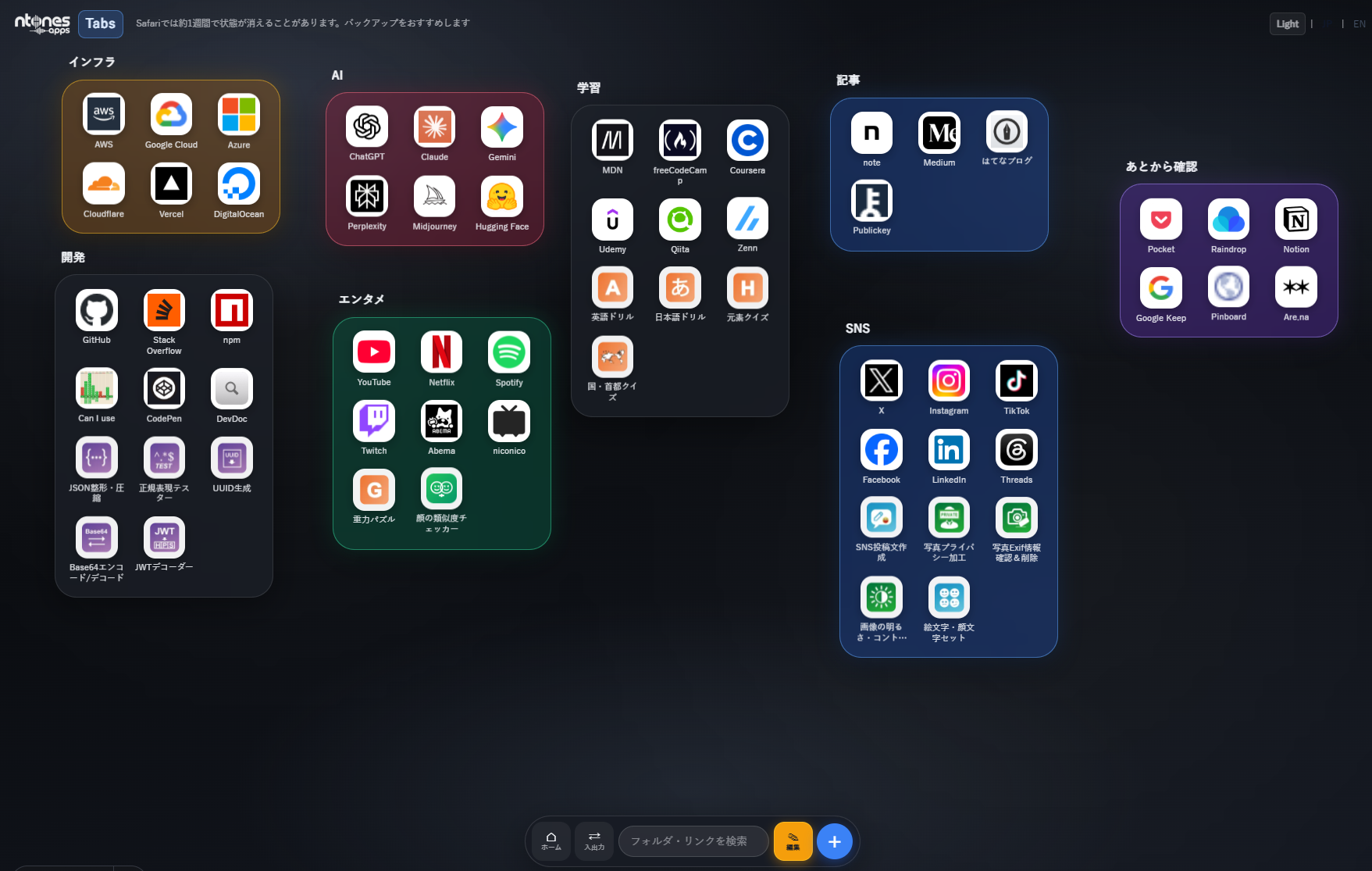Open the Hugging Face bookmark

pos(502,196)
